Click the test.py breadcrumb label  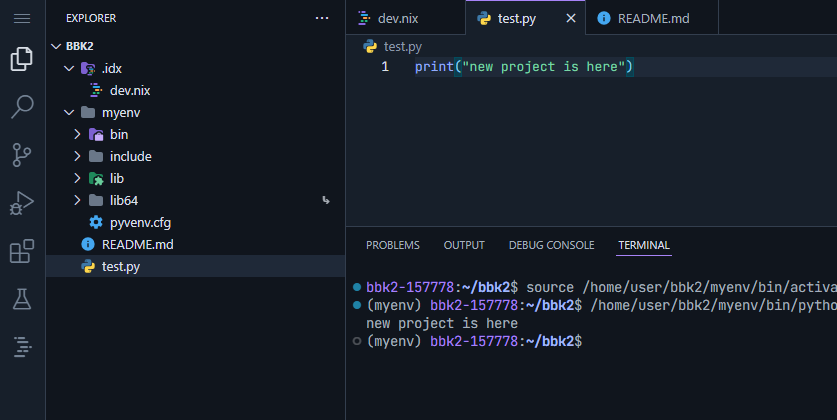402,46
